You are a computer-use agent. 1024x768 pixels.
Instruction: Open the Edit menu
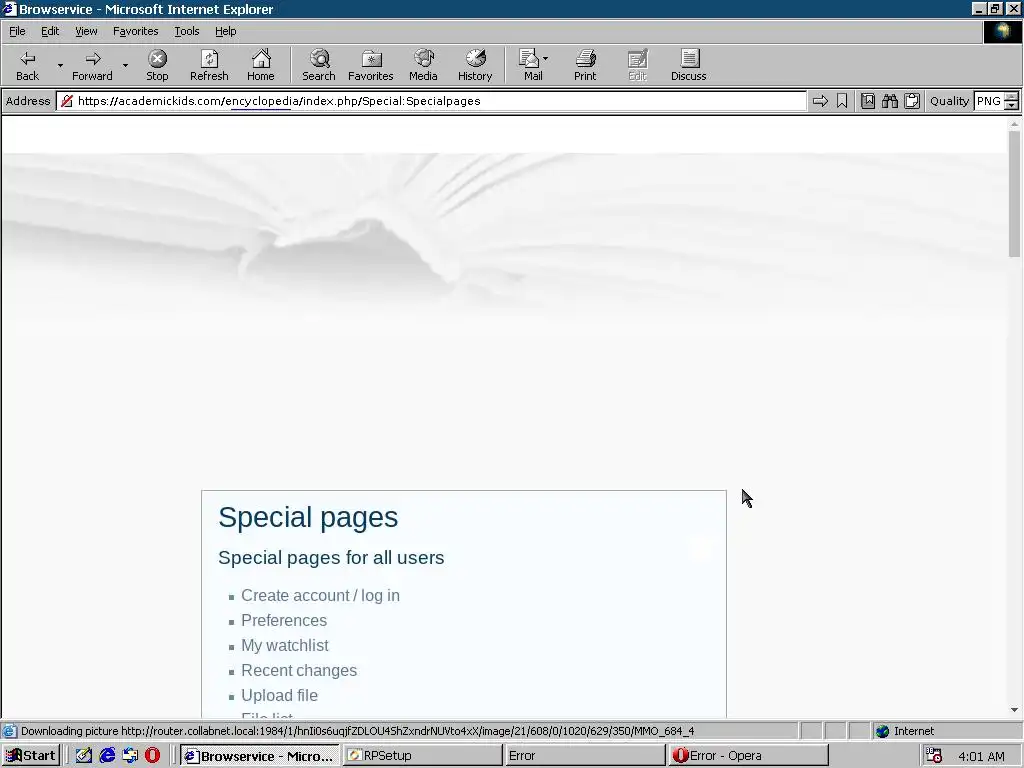(50, 31)
